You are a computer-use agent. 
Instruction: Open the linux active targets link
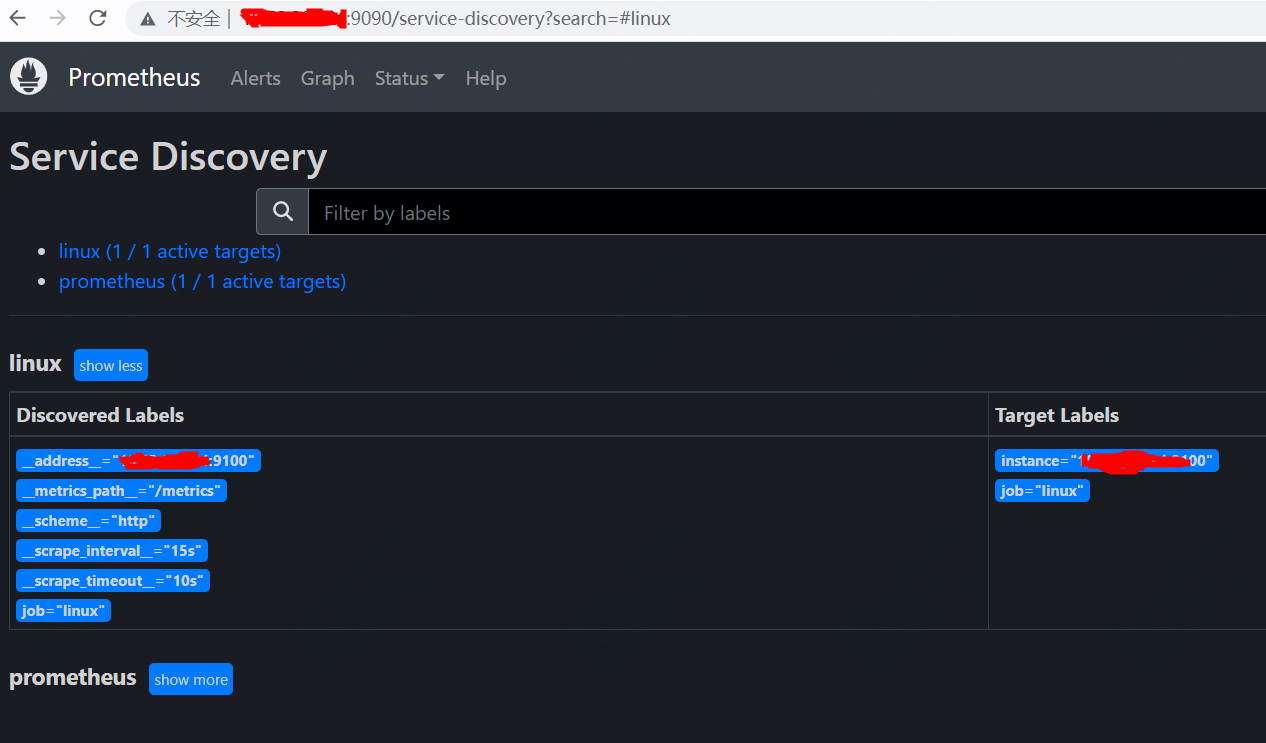pos(169,251)
